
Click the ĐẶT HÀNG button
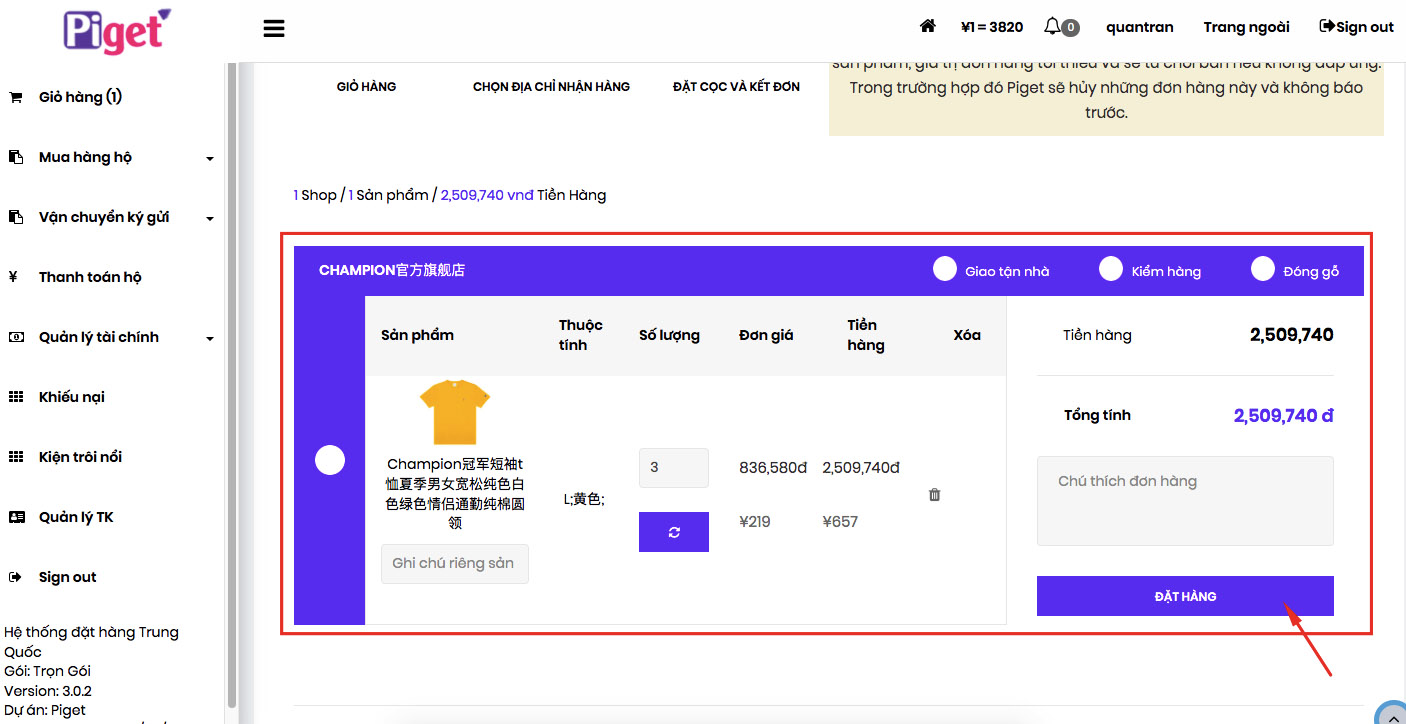click(x=1185, y=596)
